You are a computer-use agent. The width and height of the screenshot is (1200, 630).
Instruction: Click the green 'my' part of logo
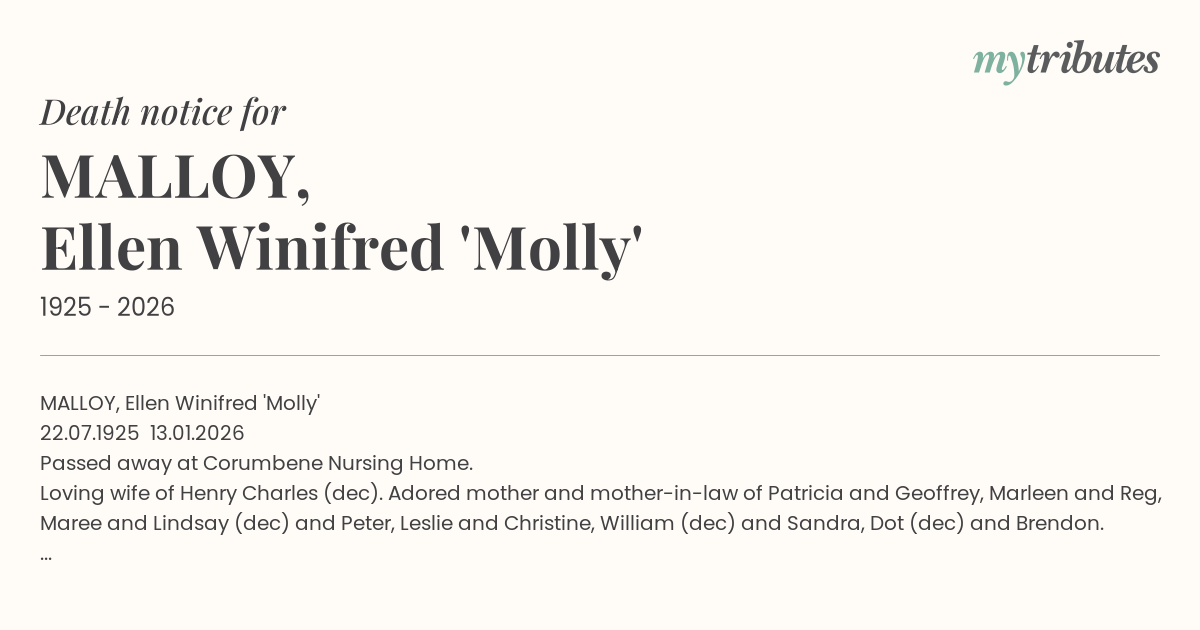coord(998,62)
